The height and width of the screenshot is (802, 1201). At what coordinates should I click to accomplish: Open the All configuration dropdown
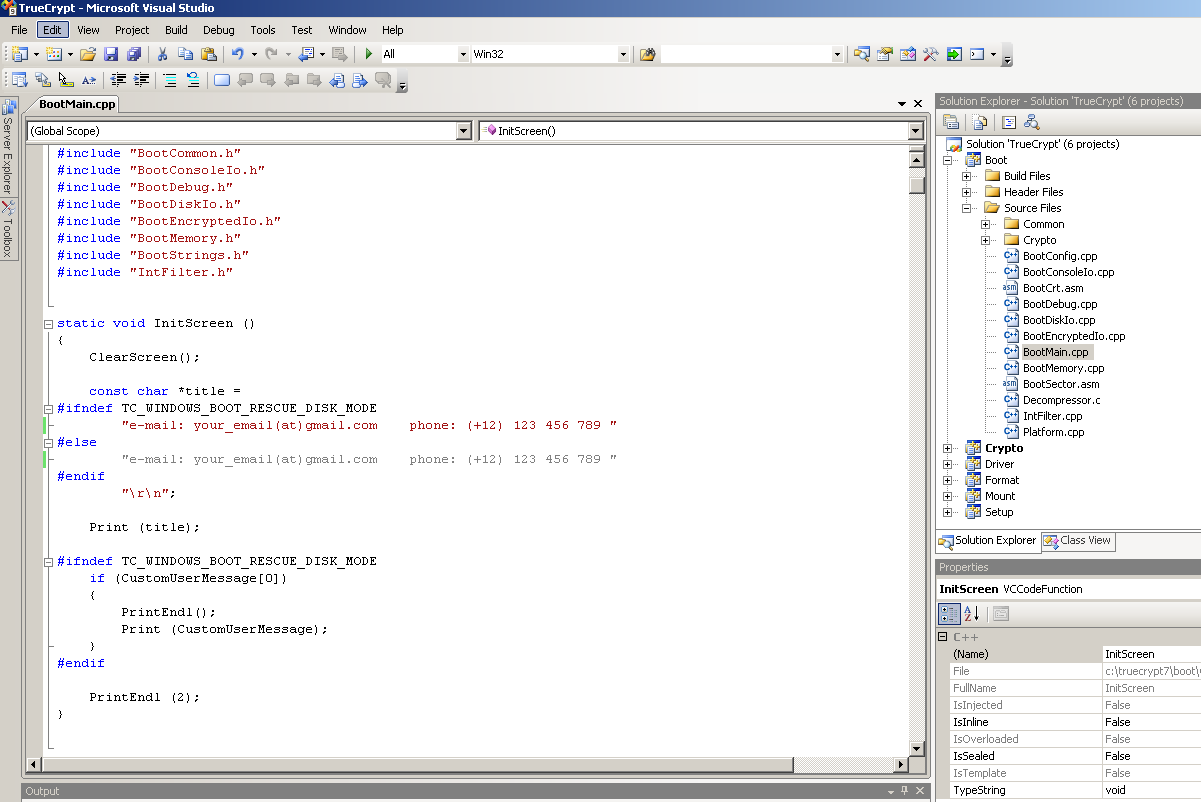[x=463, y=54]
